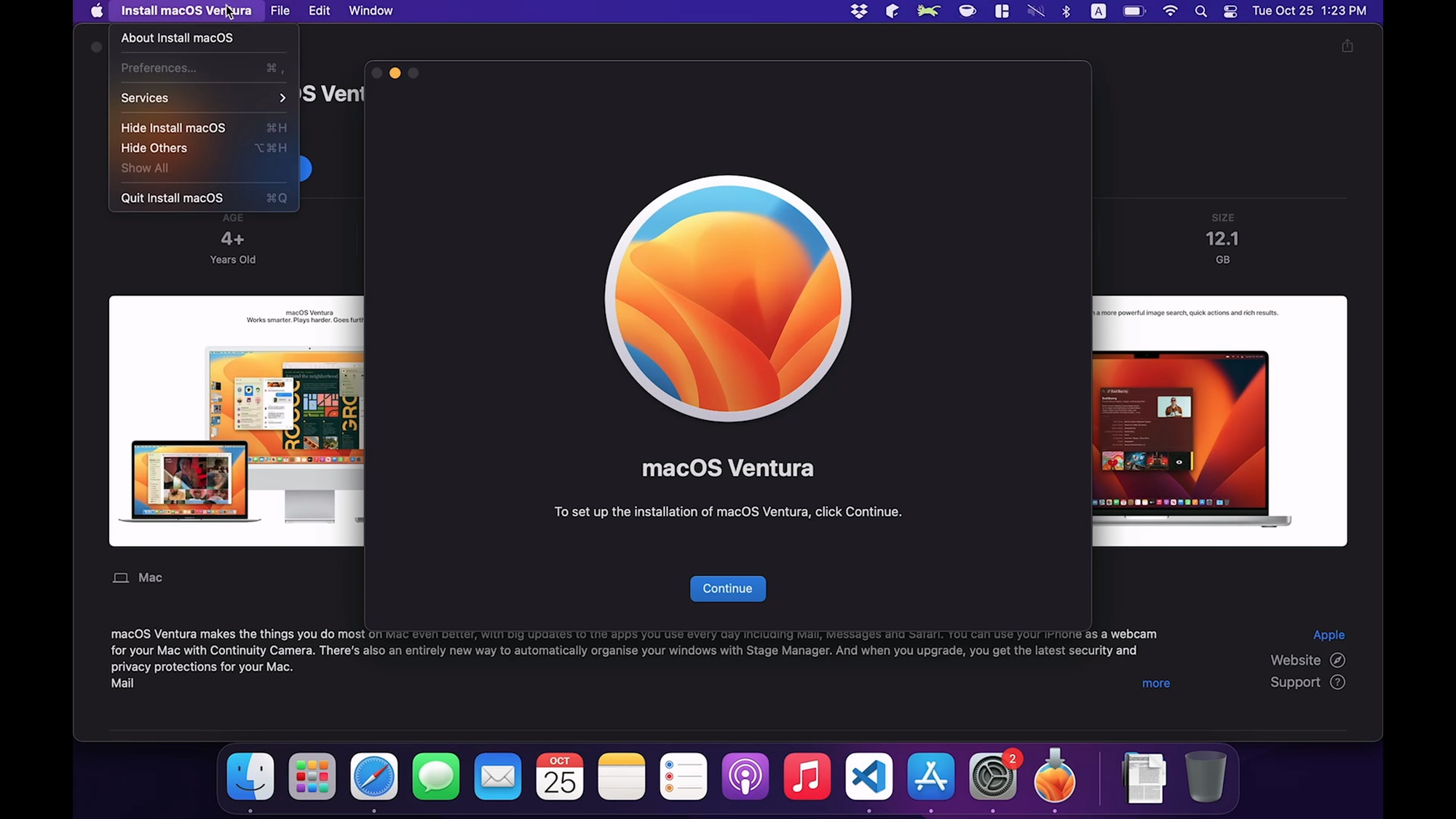Minimize the installer window yellow button
Screen dimensions: 1456x819
[395, 73]
